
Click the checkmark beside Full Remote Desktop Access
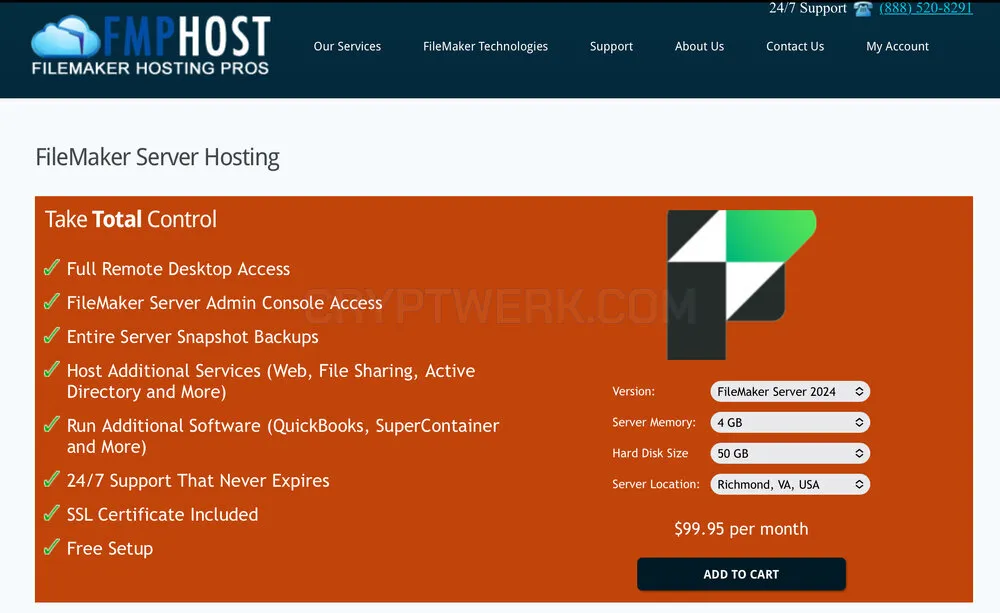coord(52,267)
